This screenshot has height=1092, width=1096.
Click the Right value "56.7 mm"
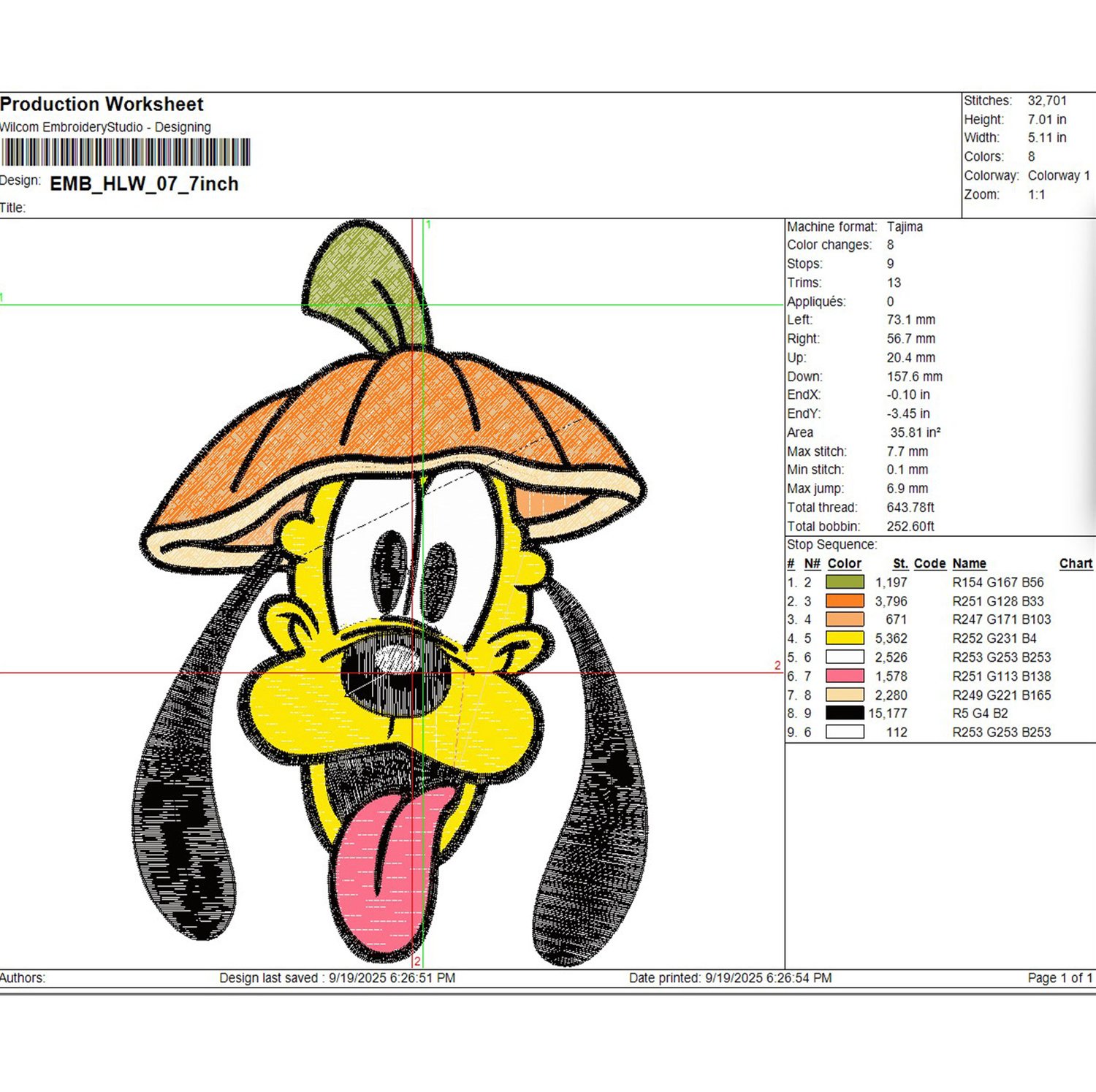pyautogui.click(x=911, y=339)
